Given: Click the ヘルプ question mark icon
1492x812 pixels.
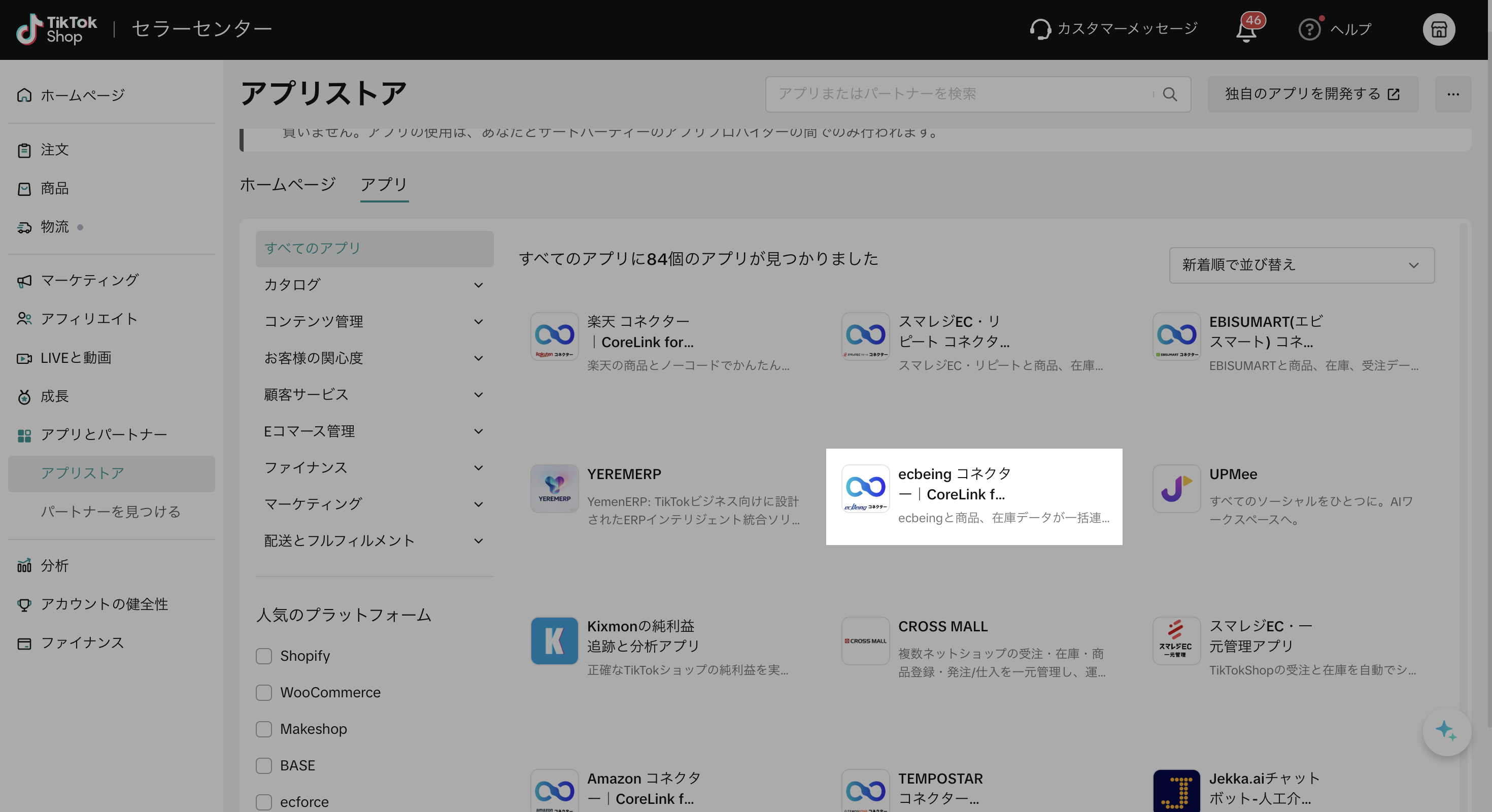Looking at the screenshot, I should [1309, 29].
